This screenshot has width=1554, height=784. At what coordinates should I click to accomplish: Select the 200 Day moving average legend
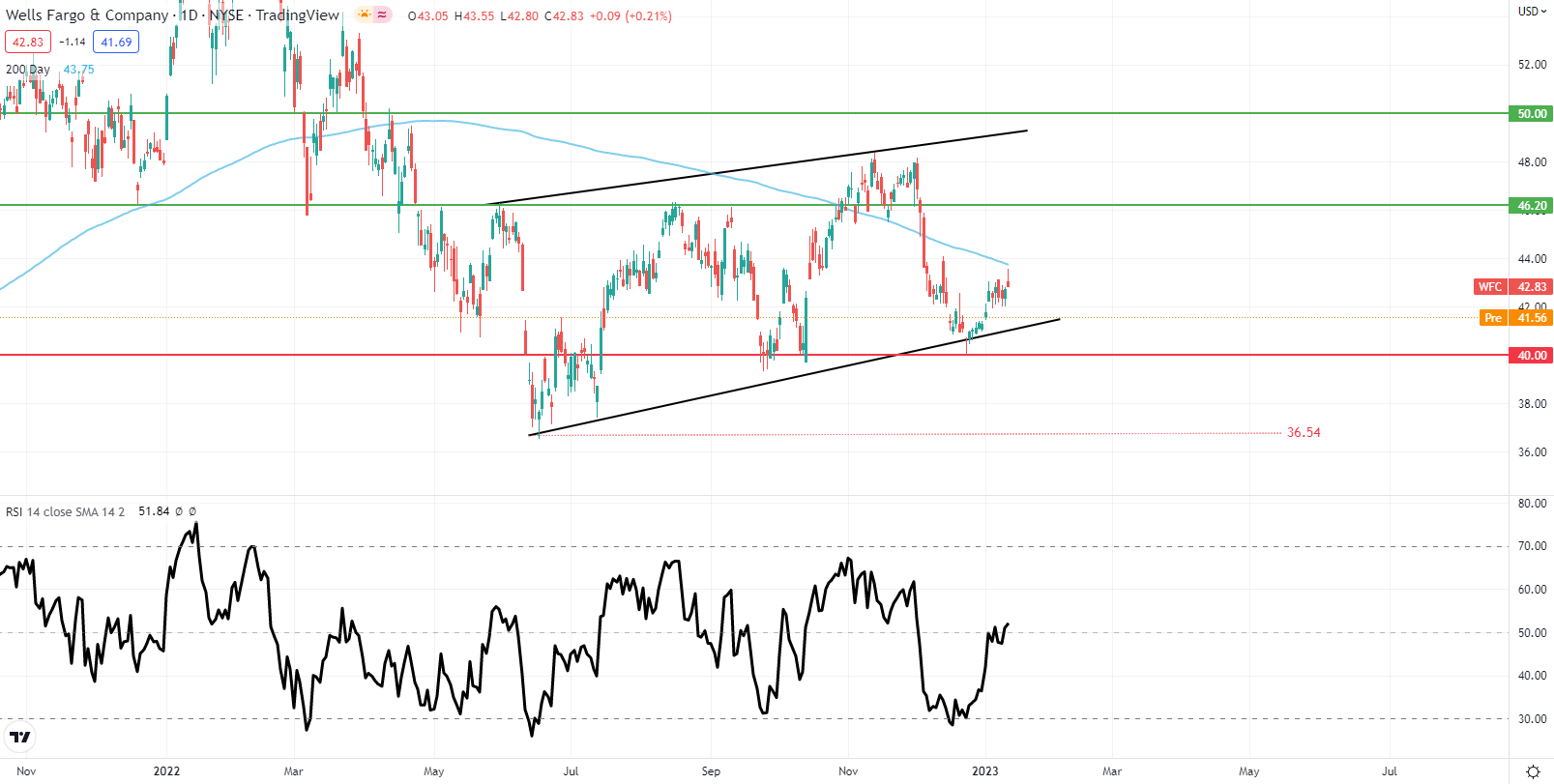[28, 70]
